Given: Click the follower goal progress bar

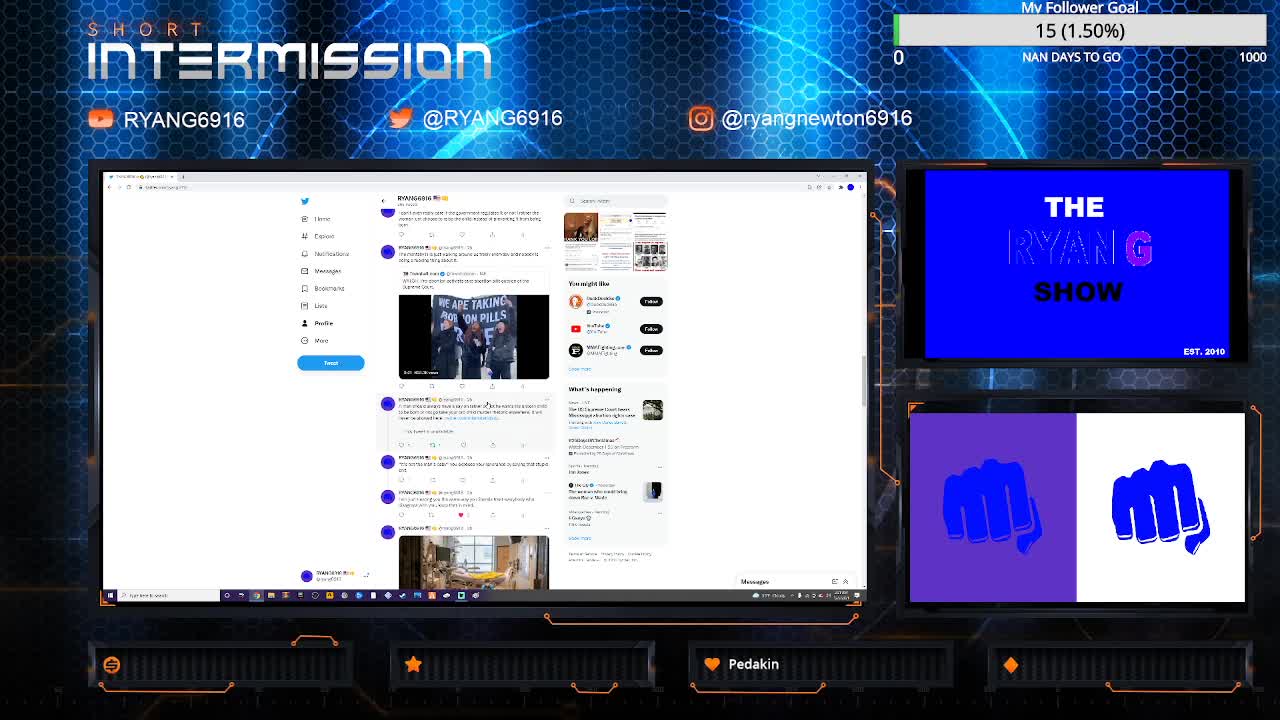Looking at the screenshot, I should pyautogui.click(x=1080, y=31).
